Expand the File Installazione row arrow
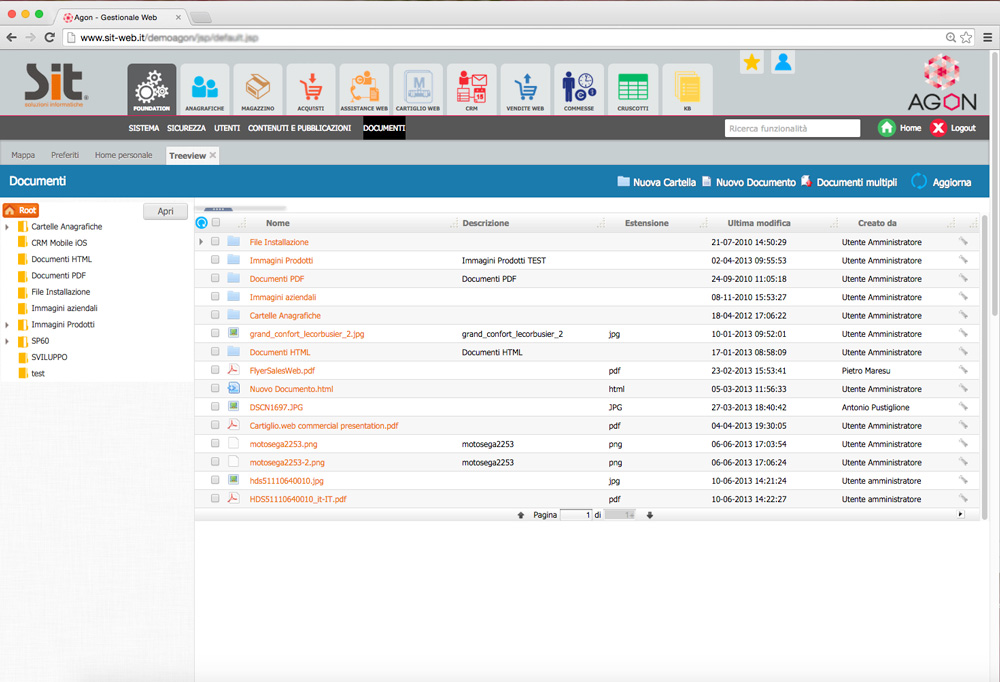1000x682 pixels. tap(200, 241)
